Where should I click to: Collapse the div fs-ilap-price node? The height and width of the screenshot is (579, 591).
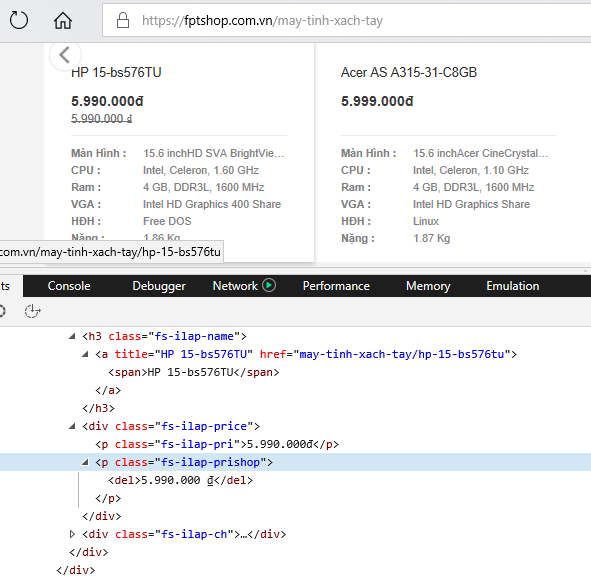pos(72,426)
